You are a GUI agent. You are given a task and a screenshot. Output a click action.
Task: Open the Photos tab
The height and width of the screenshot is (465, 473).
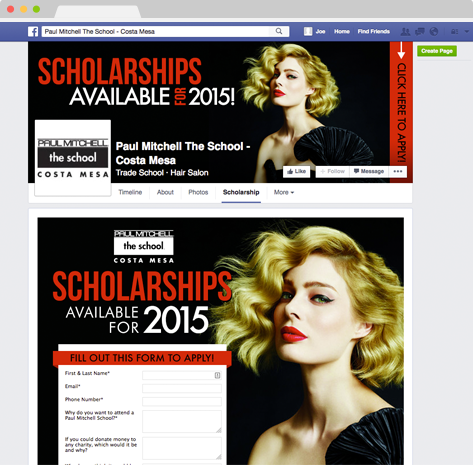[198, 192]
